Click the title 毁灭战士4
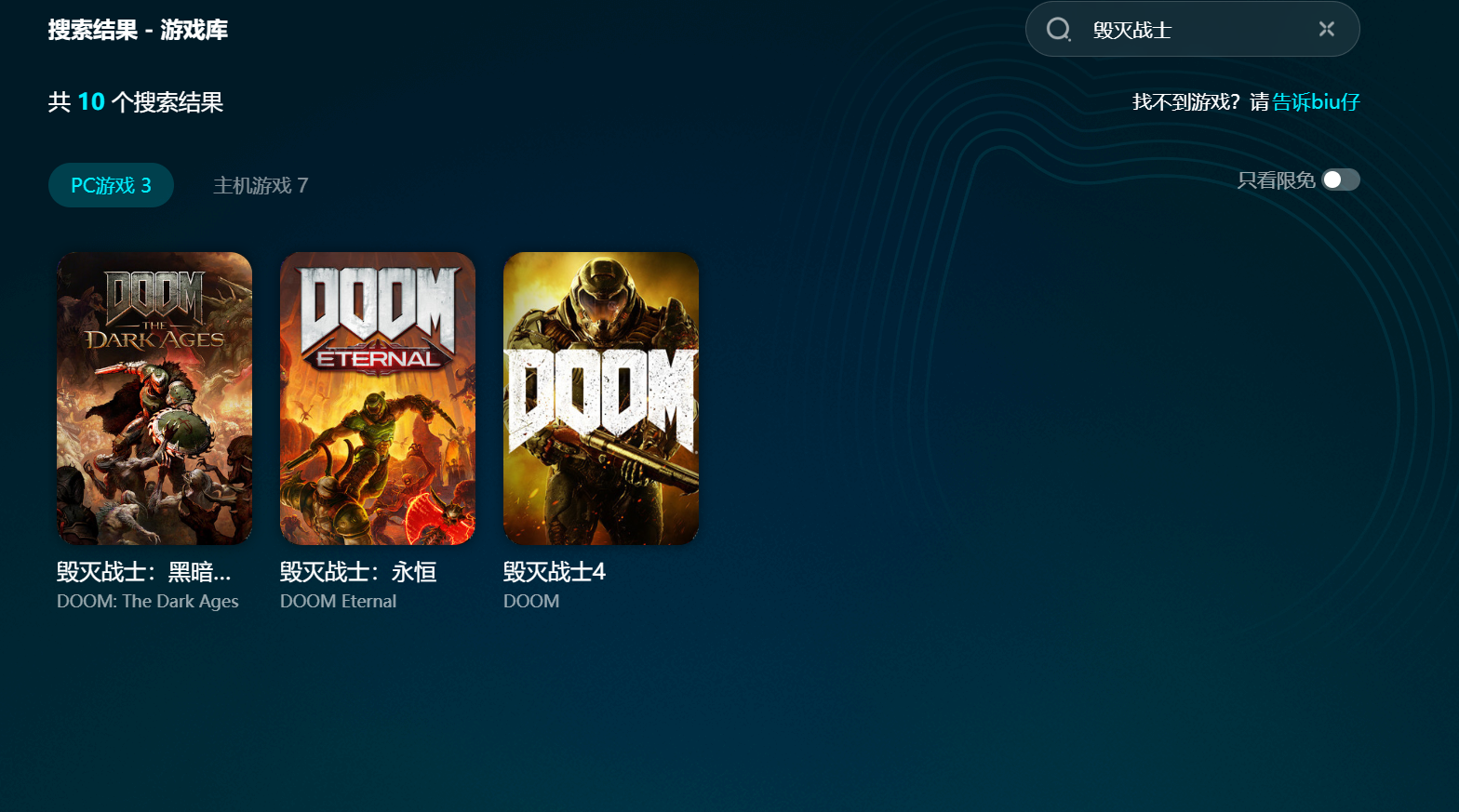The height and width of the screenshot is (812, 1459). [x=555, y=572]
